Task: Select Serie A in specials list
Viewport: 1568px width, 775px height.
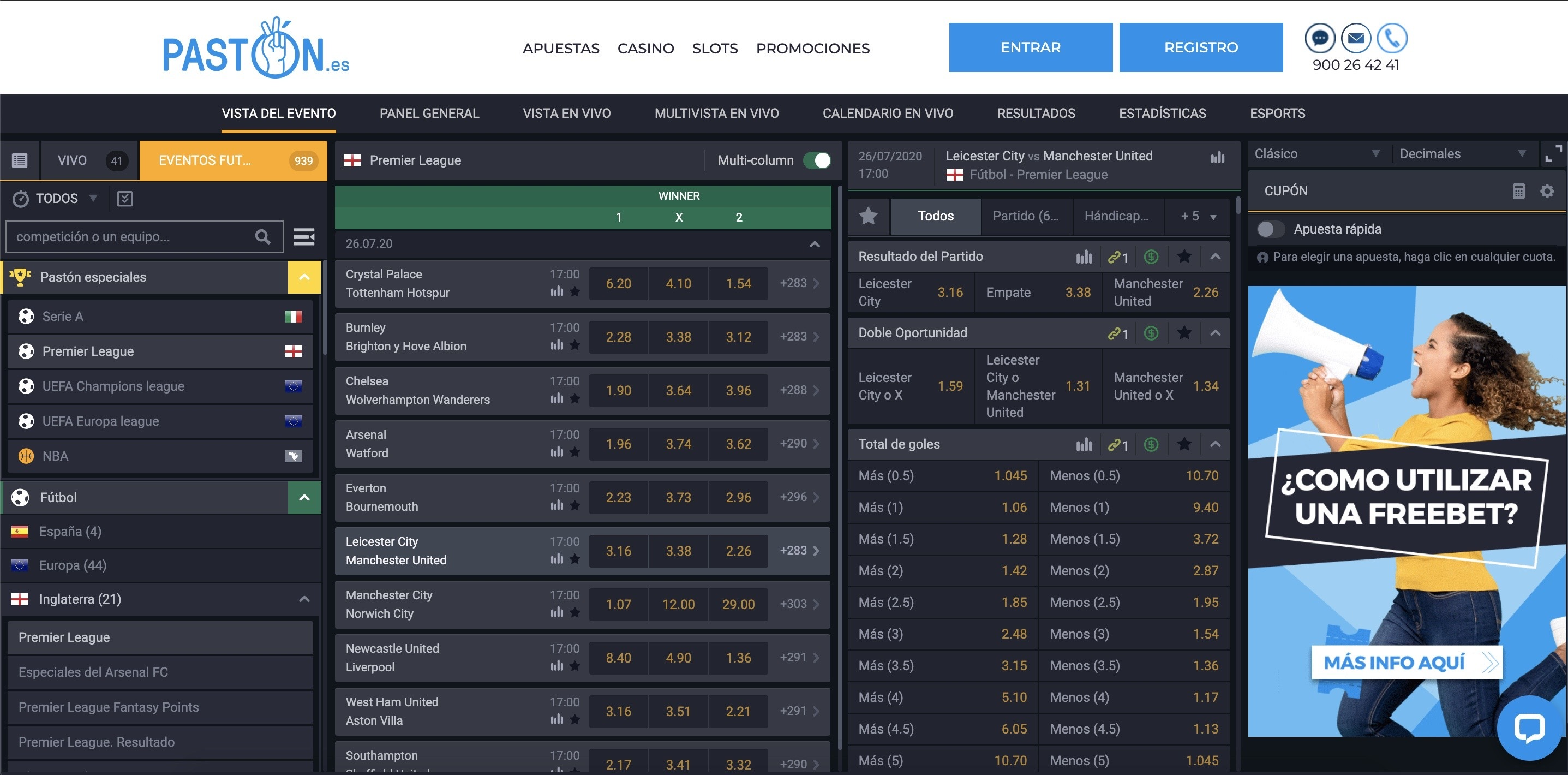Action: (160, 317)
